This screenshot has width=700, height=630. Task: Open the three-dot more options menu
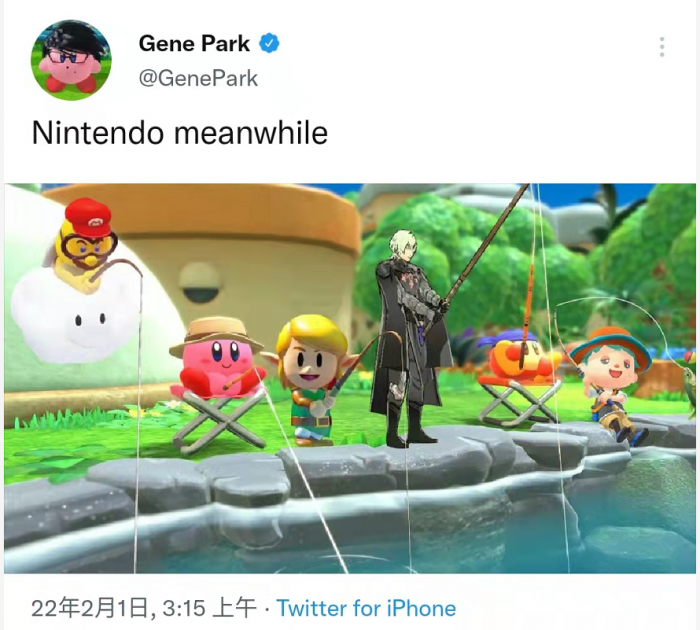(x=662, y=47)
